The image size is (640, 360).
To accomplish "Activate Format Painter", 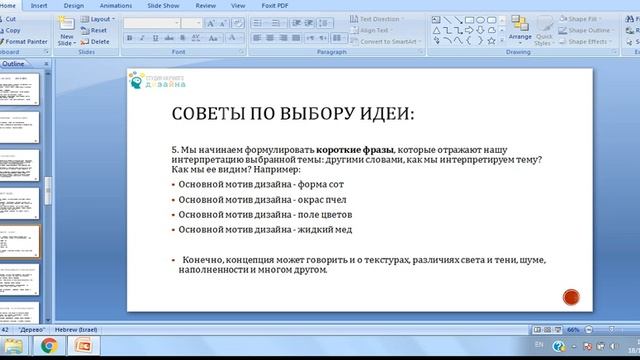I will [x=24, y=41].
